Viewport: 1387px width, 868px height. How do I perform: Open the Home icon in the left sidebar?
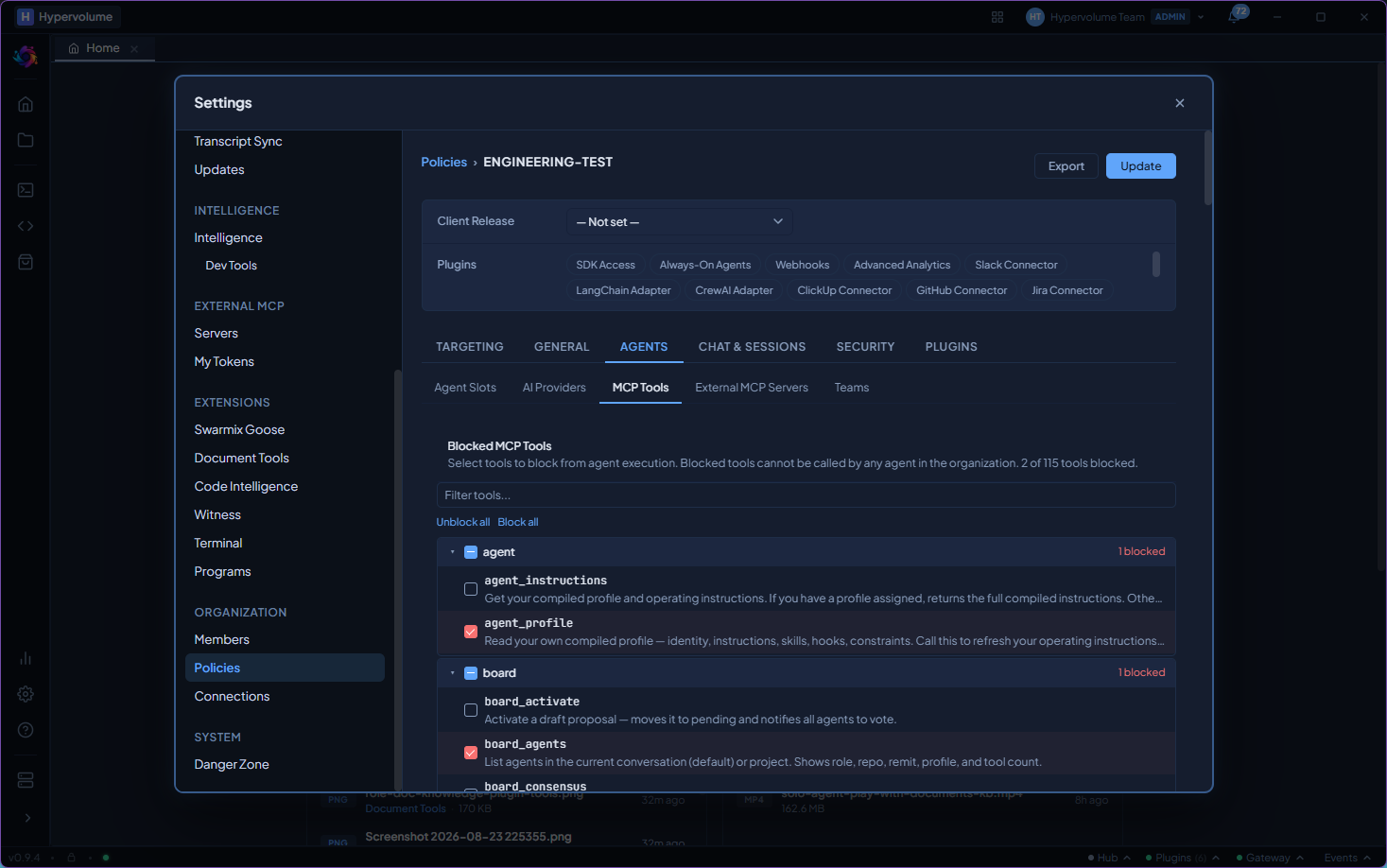[26, 104]
